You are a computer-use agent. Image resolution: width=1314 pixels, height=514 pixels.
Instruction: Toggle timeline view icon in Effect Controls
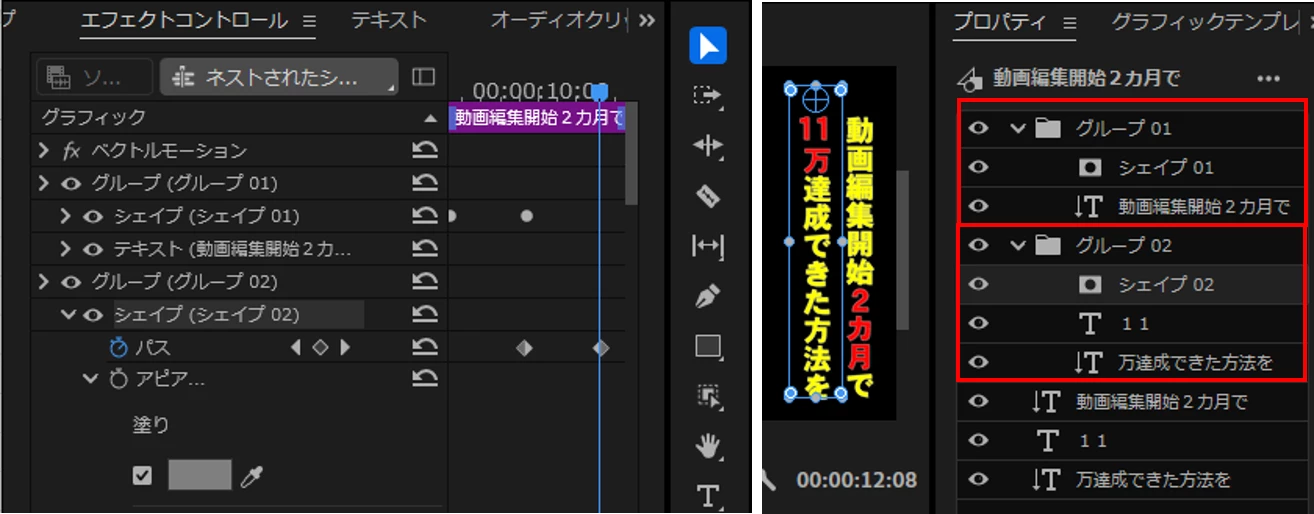point(424,77)
